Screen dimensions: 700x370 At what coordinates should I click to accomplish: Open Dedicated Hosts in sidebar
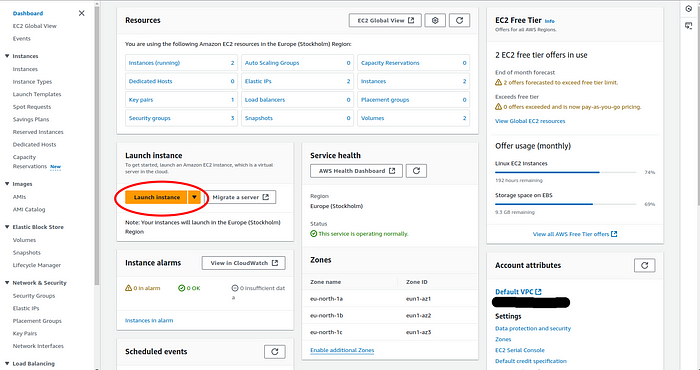(x=34, y=145)
